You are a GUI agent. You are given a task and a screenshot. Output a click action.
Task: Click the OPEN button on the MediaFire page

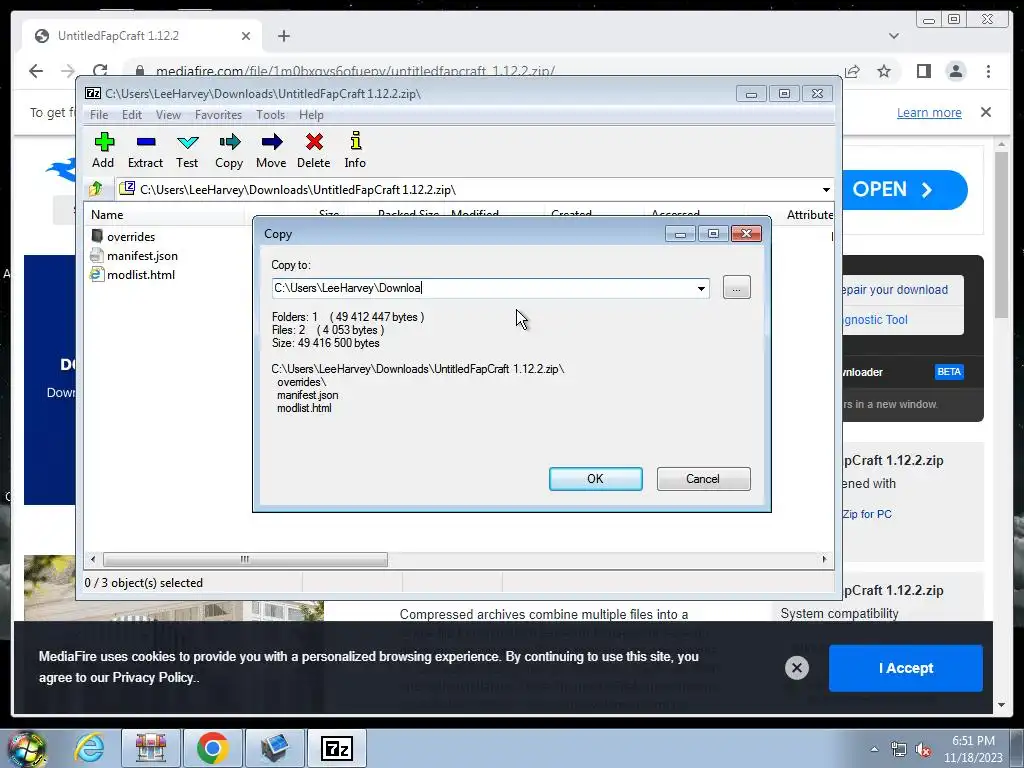904,190
